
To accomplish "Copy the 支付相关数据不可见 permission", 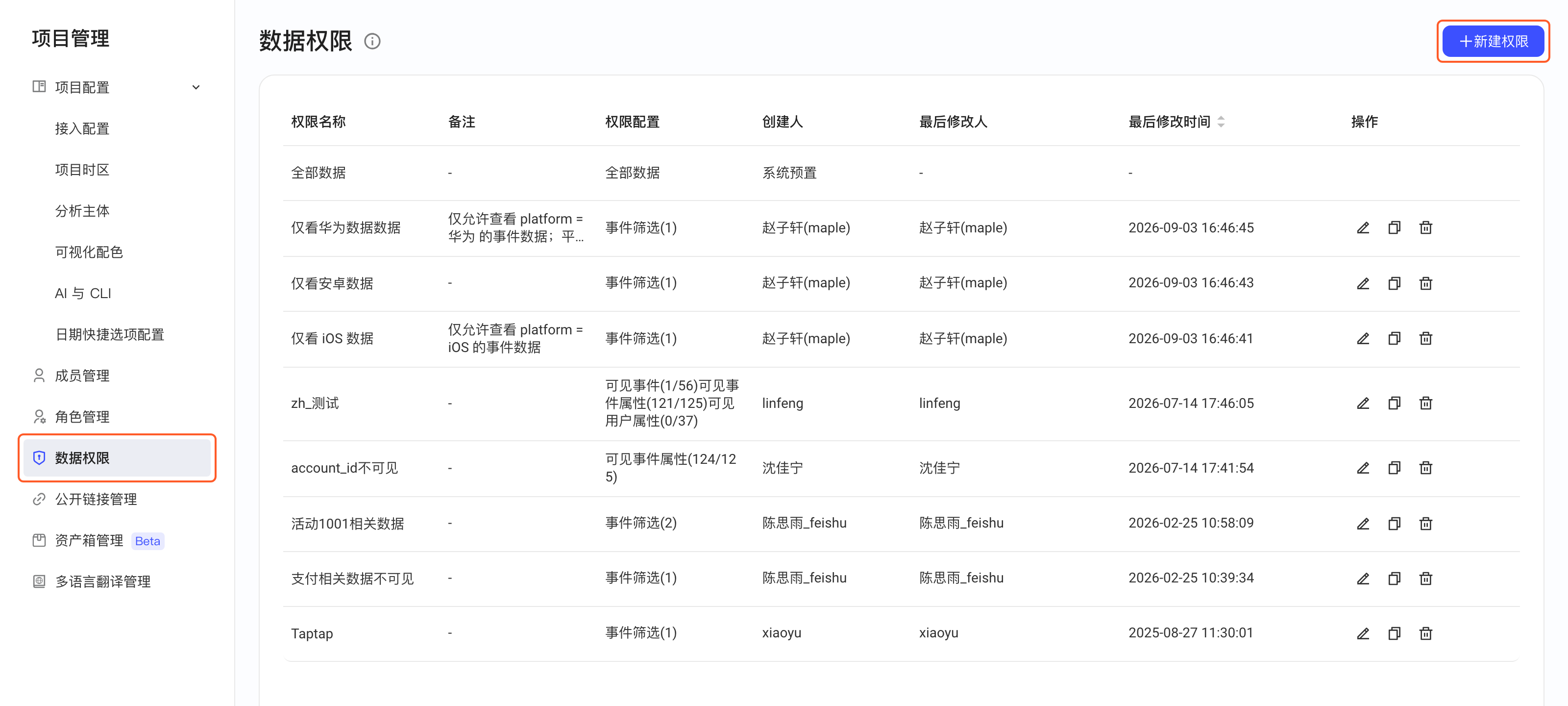I will point(1394,578).
